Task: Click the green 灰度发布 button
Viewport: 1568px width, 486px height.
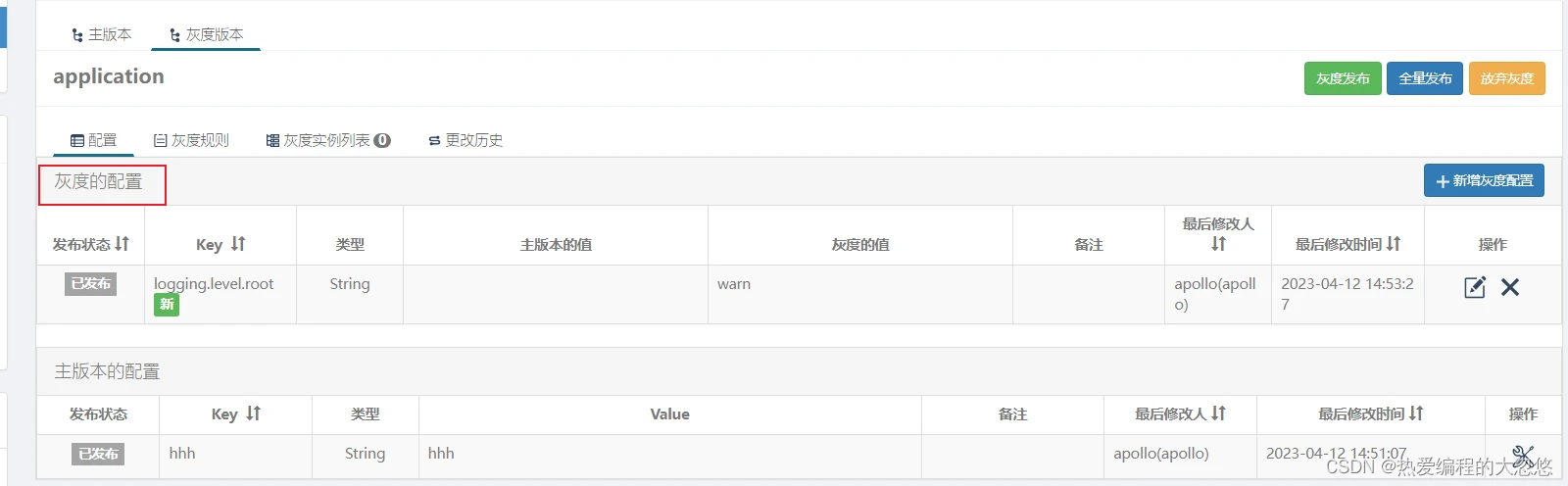Action: click(1343, 78)
